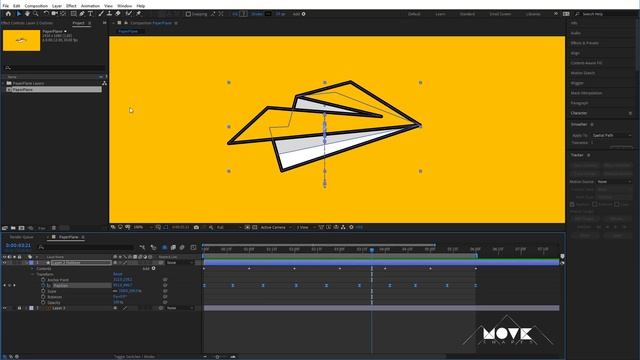Select the Pan Behind anchor point tool
Screen dimensions: 640x360
click(x=63, y=14)
